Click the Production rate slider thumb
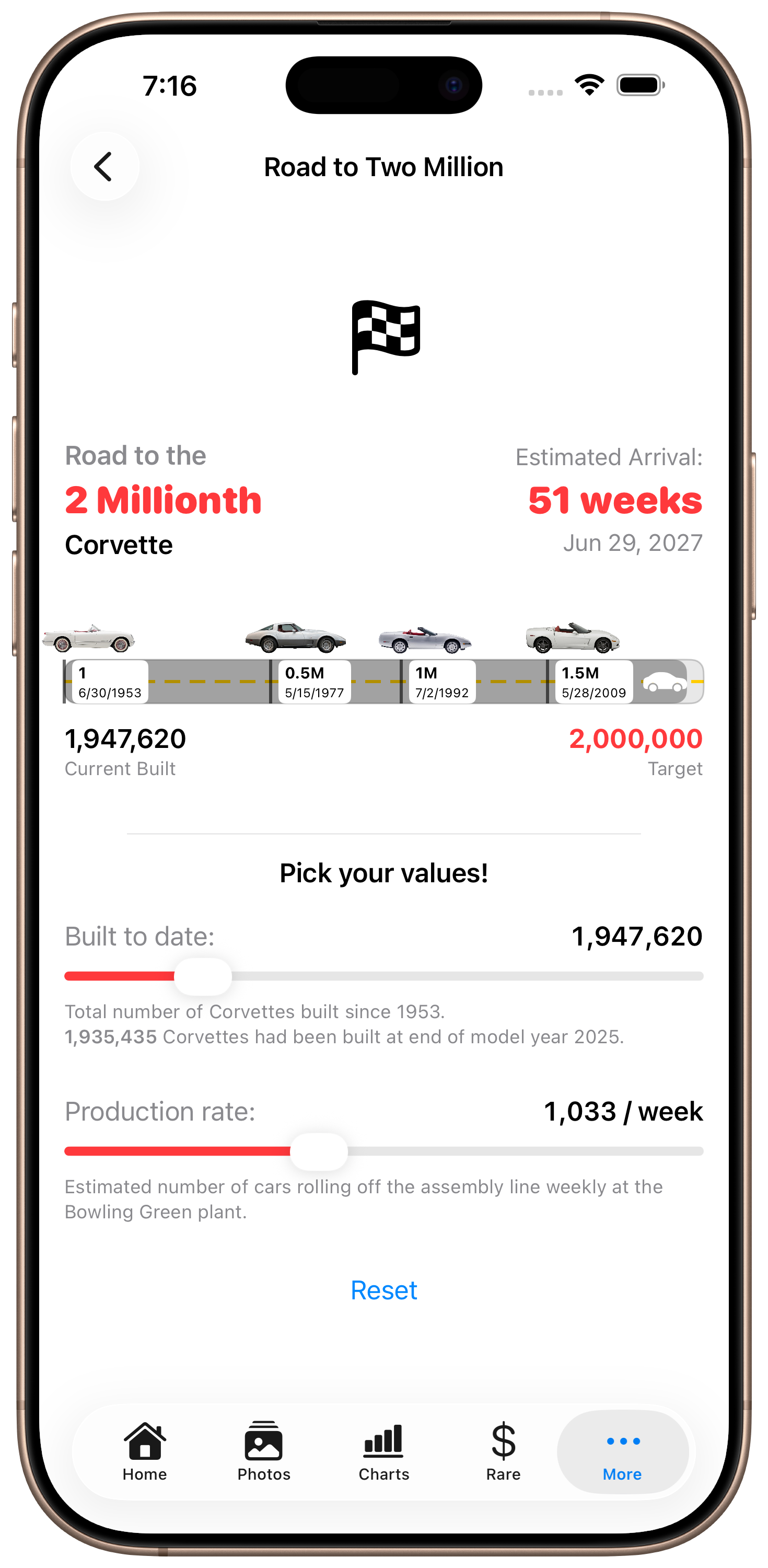768x1568 pixels. tap(319, 1151)
